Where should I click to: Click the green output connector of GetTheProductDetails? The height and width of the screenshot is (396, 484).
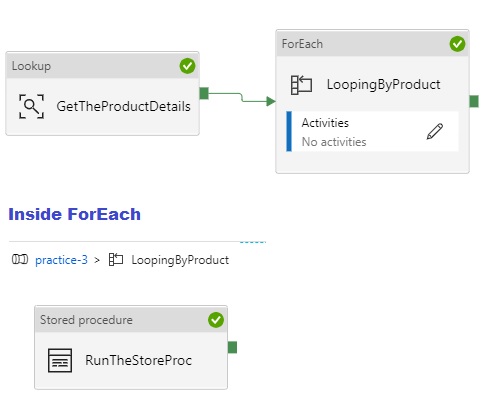(x=204, y=93)
